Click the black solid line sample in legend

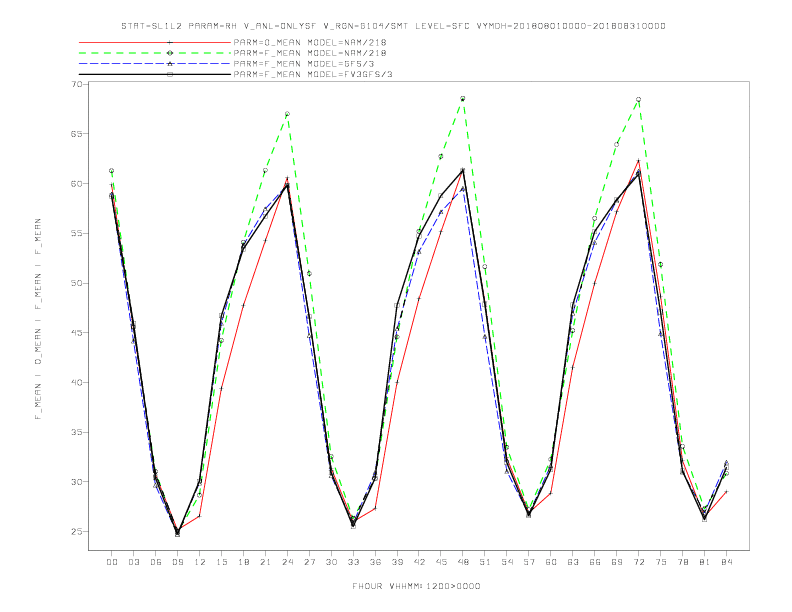tap(155, 74)
